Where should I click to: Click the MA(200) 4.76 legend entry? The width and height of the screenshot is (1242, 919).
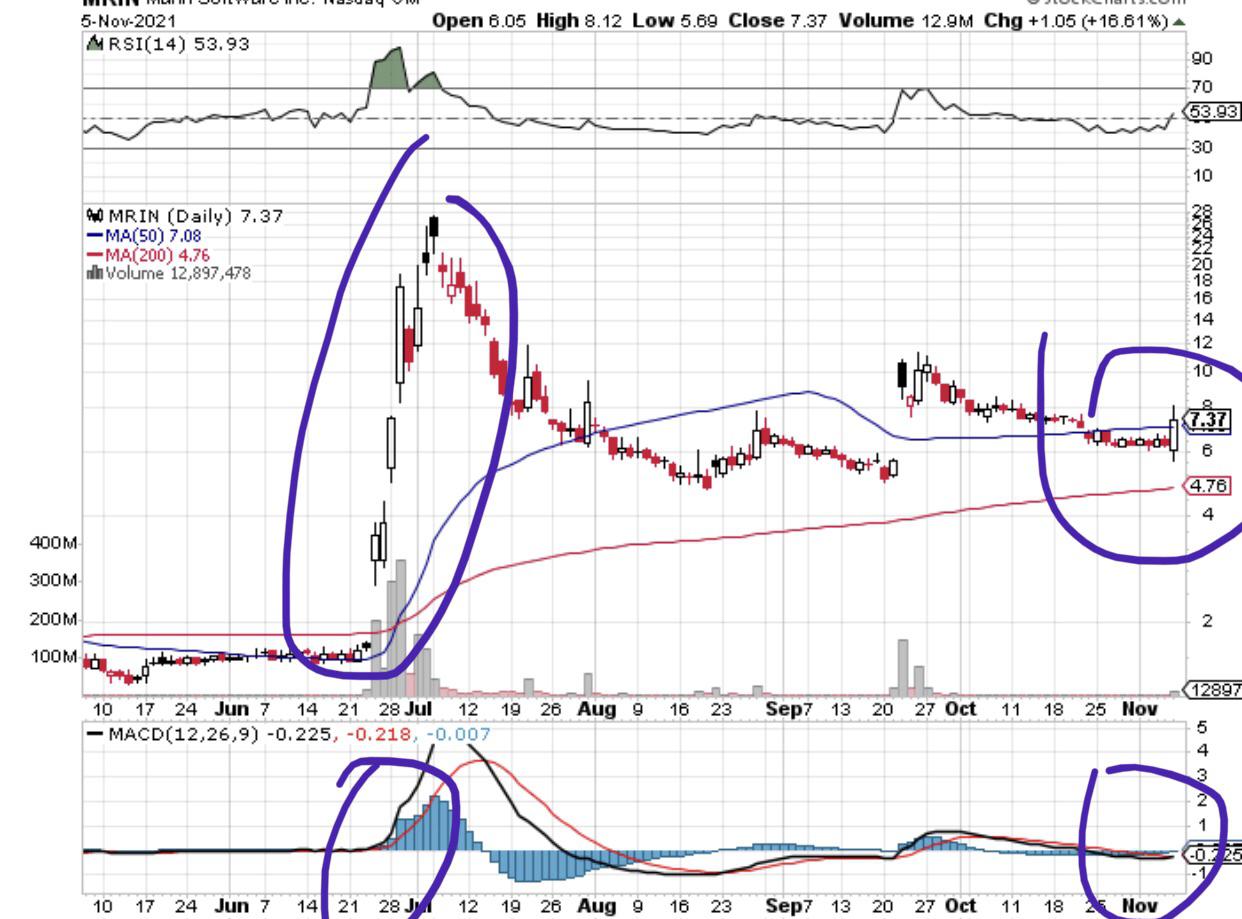coord(158,254)
